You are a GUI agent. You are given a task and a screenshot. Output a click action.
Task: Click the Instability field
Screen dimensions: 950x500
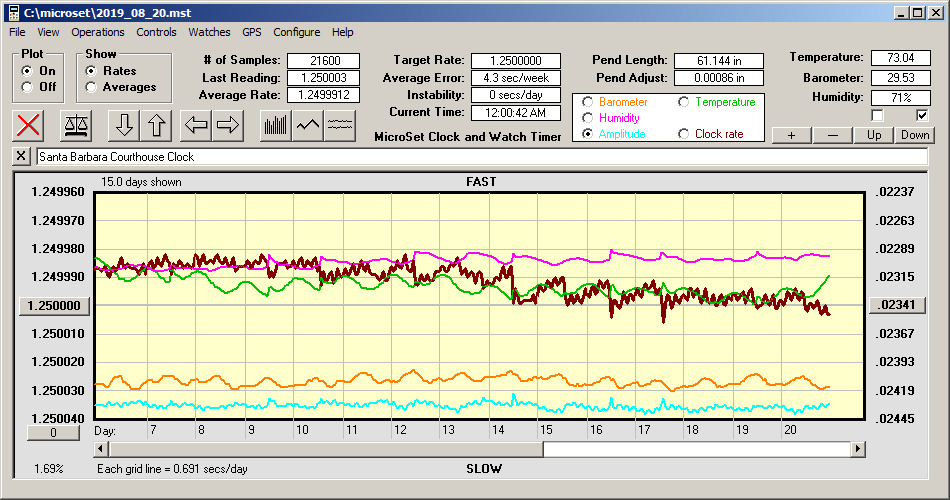point(516,95)
